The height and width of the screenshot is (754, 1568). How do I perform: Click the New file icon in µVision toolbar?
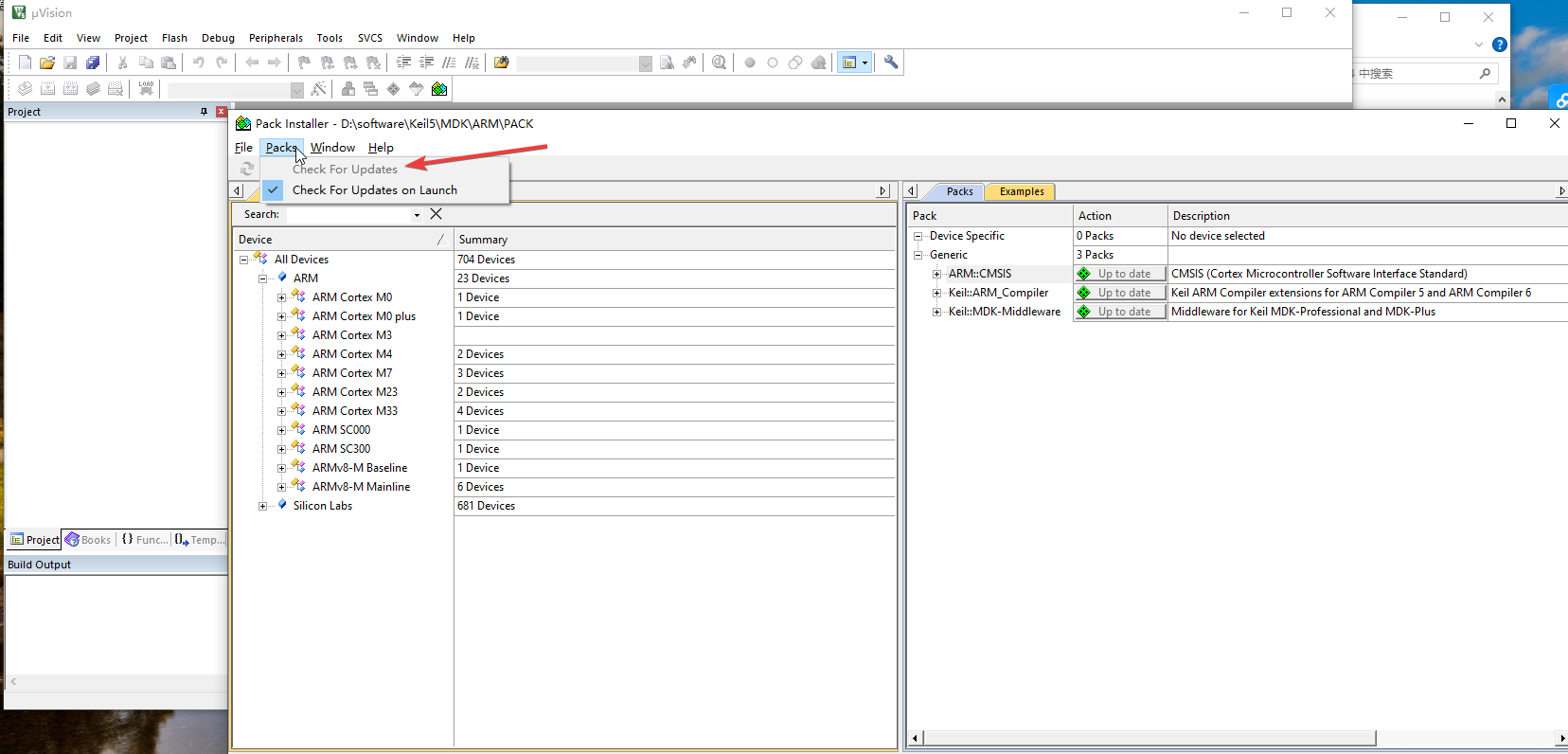click(25, 63)
